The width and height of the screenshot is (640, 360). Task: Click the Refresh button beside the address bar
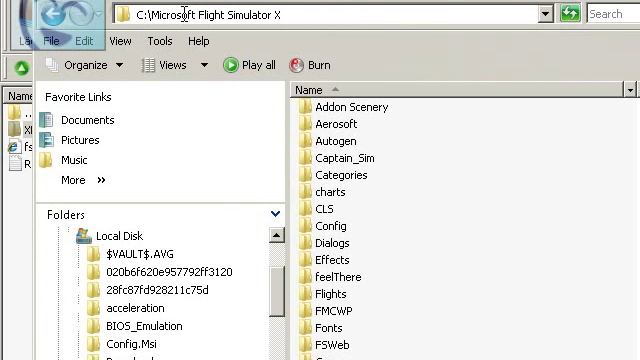pyautogui.click(x=570, y=14)
